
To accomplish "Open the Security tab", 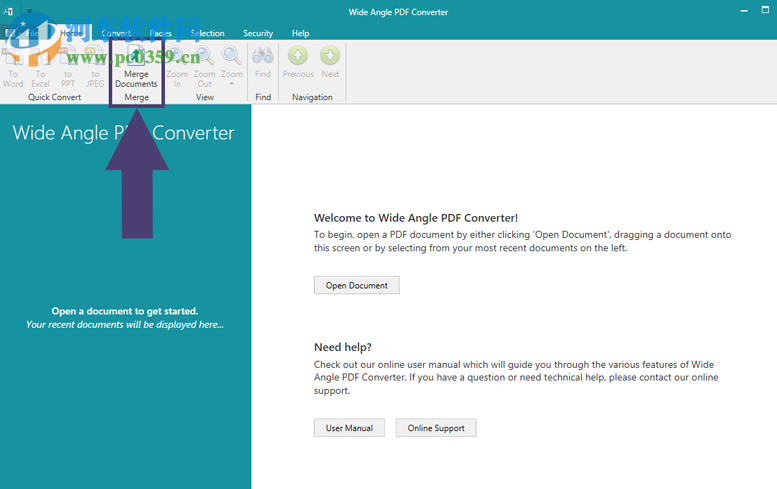I will [258, 33].
